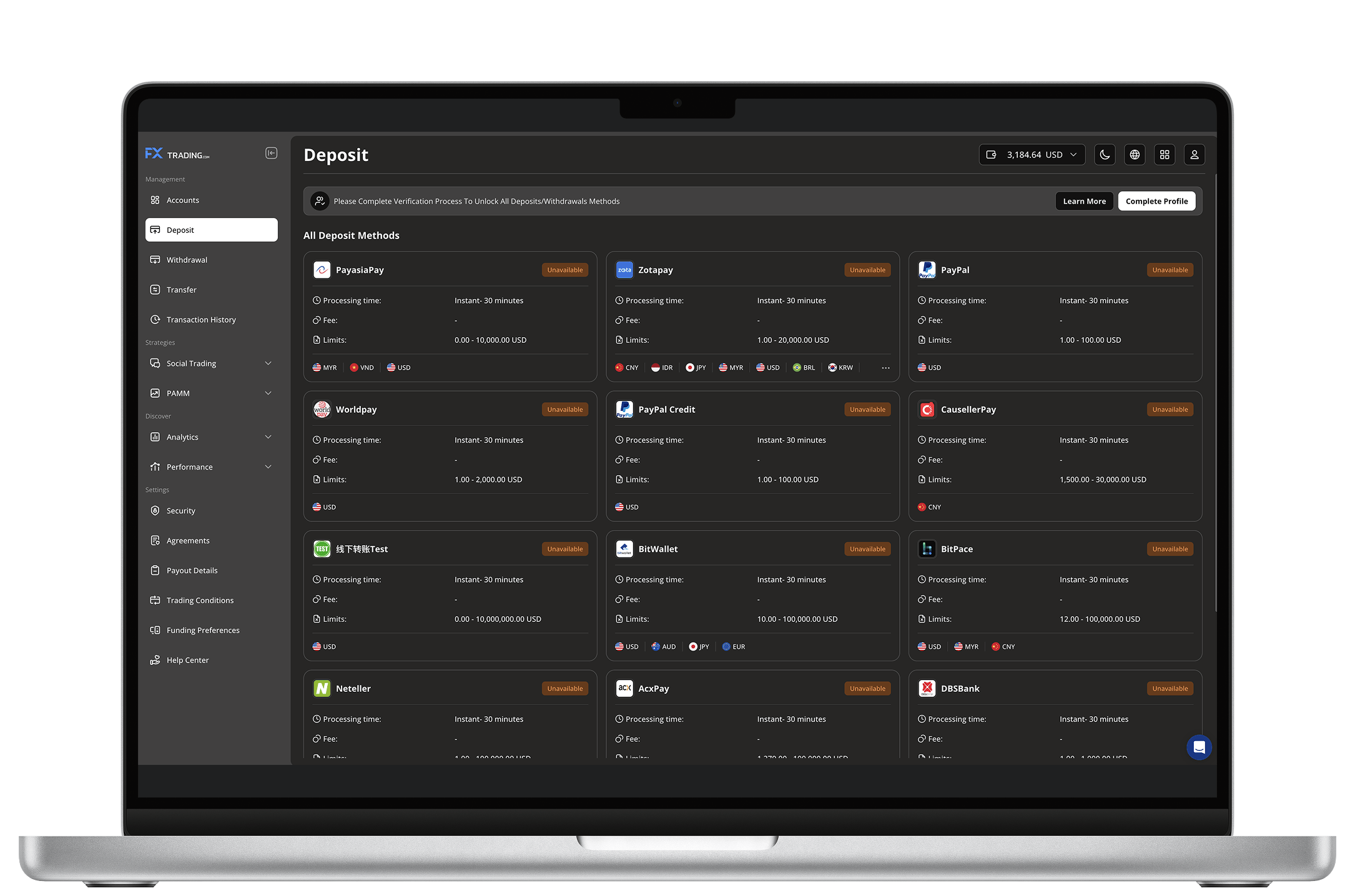Image resolution: width=1355 pixels, height=896 pixels.
Task: Expand the PAMM submenu
Action: tap(268, 393)
